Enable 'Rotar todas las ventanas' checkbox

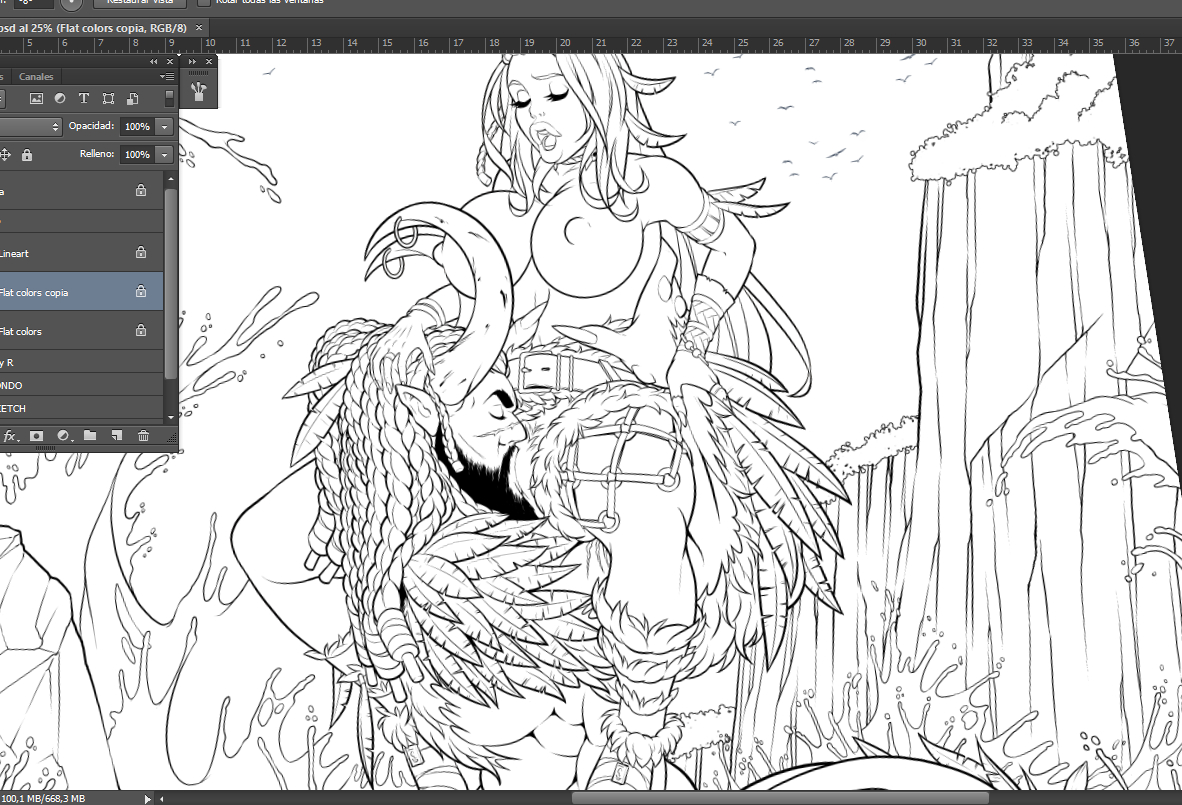coord(204,2)
